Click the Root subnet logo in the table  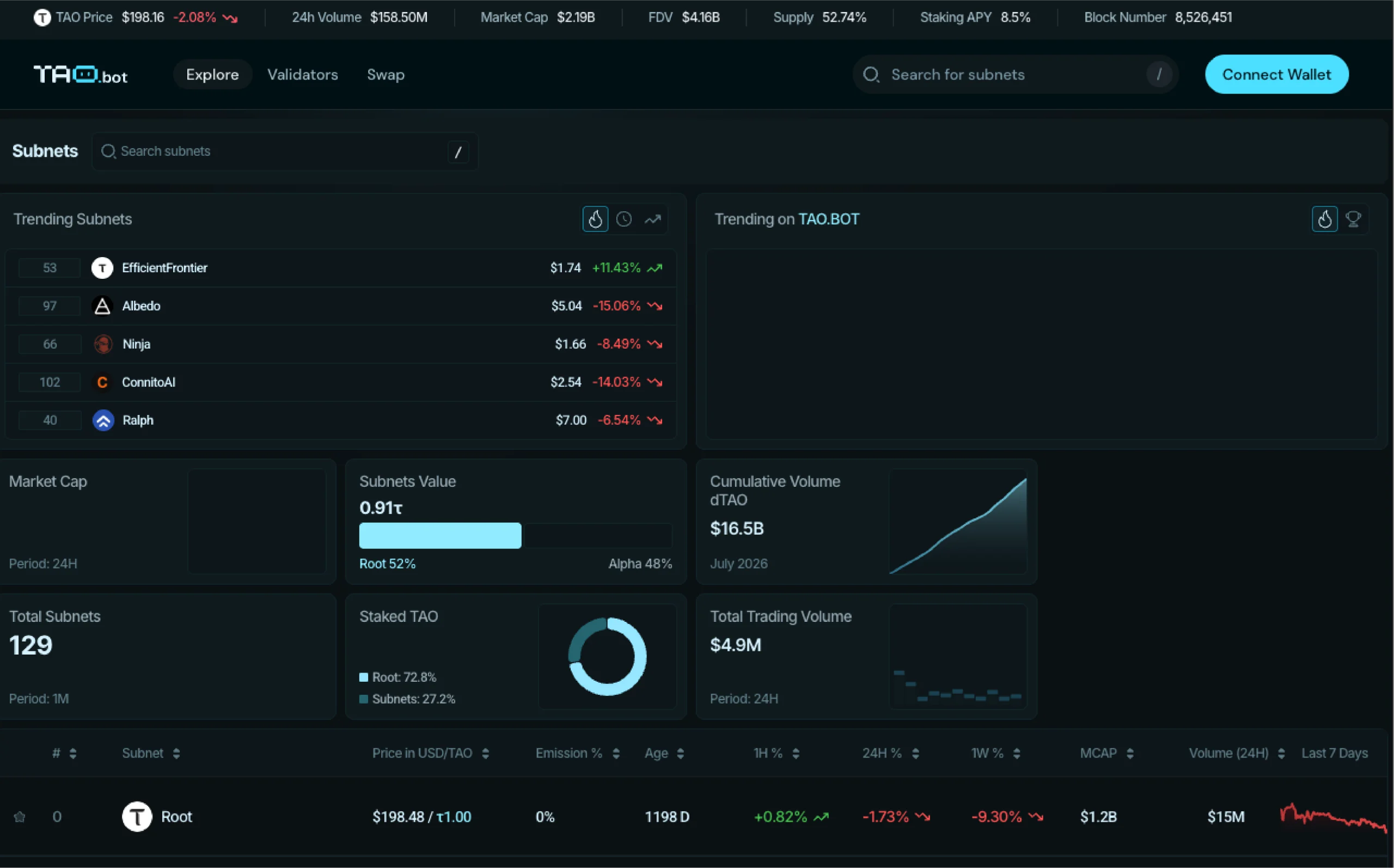(x=137, y=816)
